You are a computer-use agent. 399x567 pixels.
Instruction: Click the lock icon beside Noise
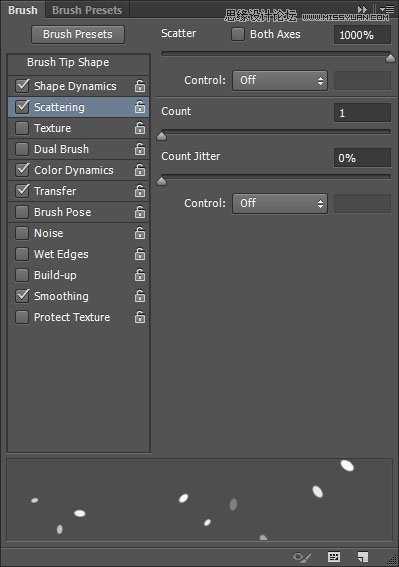(140, 233)
